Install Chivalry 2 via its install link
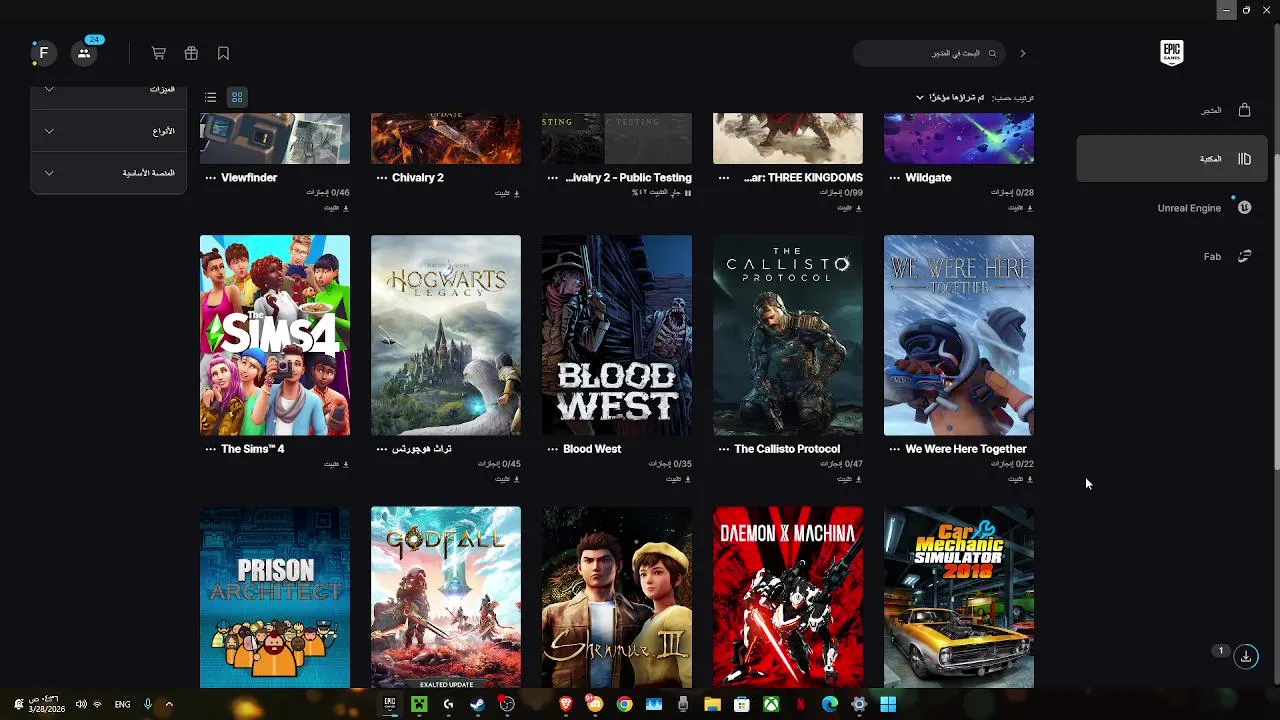Image resolution: width=1280 pixels, height=720 pixels. (507, 192)
